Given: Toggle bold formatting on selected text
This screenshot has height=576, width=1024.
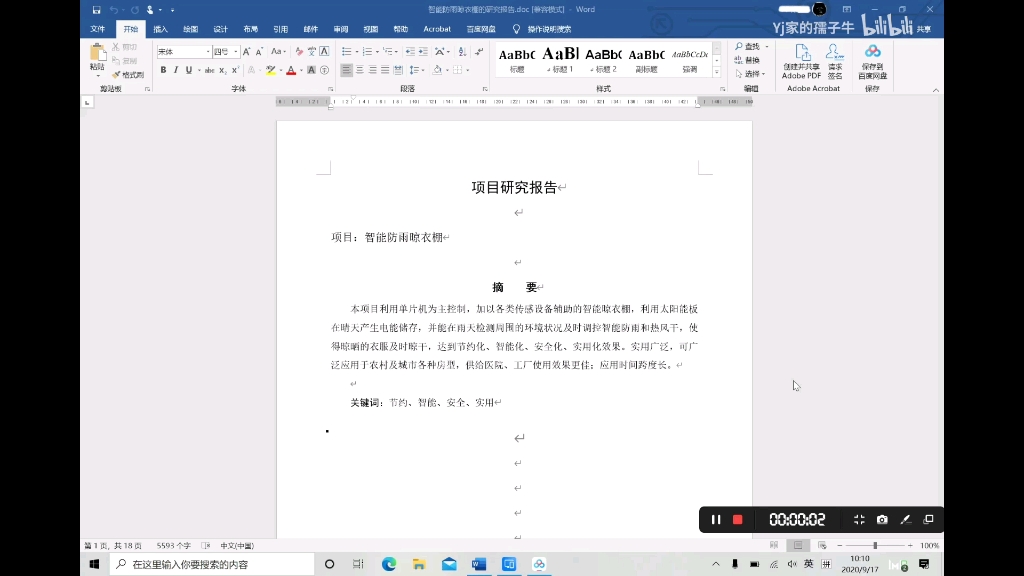Looking at the screenshot, I should (163, 70).
